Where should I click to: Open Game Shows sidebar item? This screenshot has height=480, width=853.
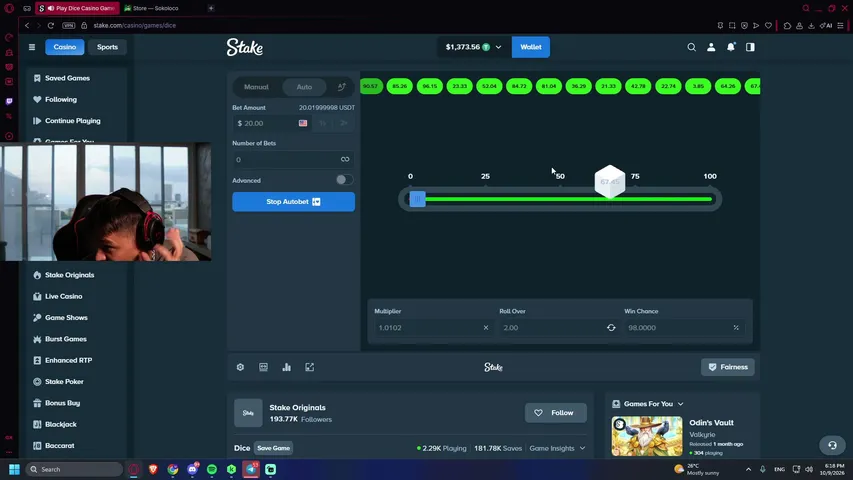pos(66,318)
